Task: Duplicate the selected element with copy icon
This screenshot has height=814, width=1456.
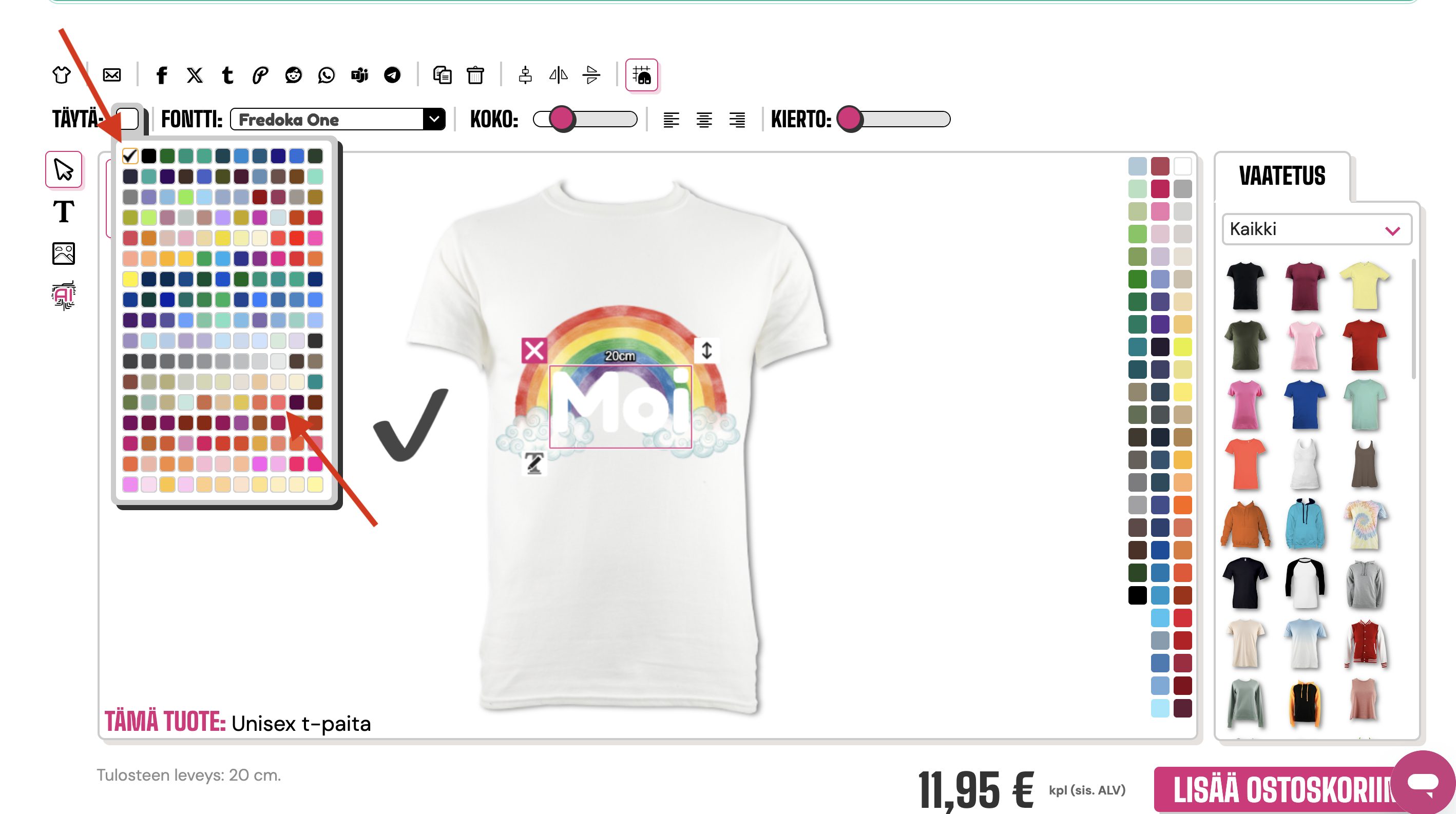Action: [442, 75]
